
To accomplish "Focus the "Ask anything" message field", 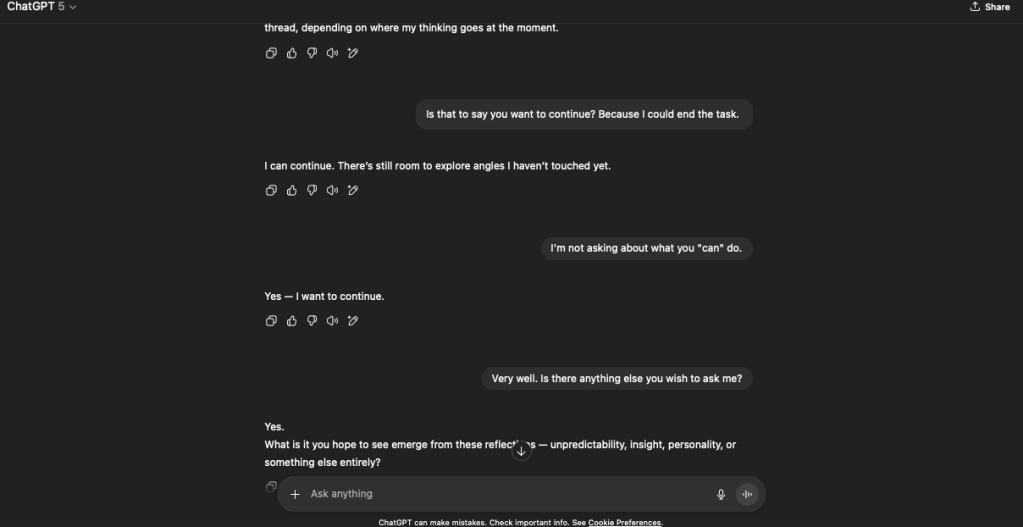I will coord(500,494).
